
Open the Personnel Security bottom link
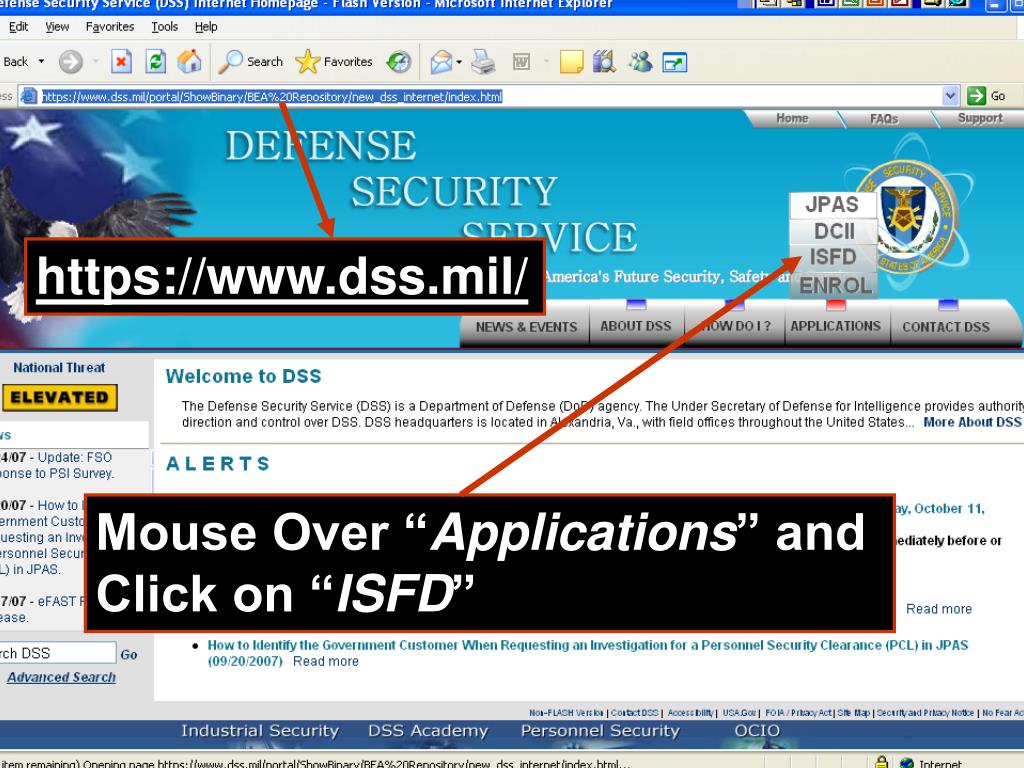click(600, 731)
